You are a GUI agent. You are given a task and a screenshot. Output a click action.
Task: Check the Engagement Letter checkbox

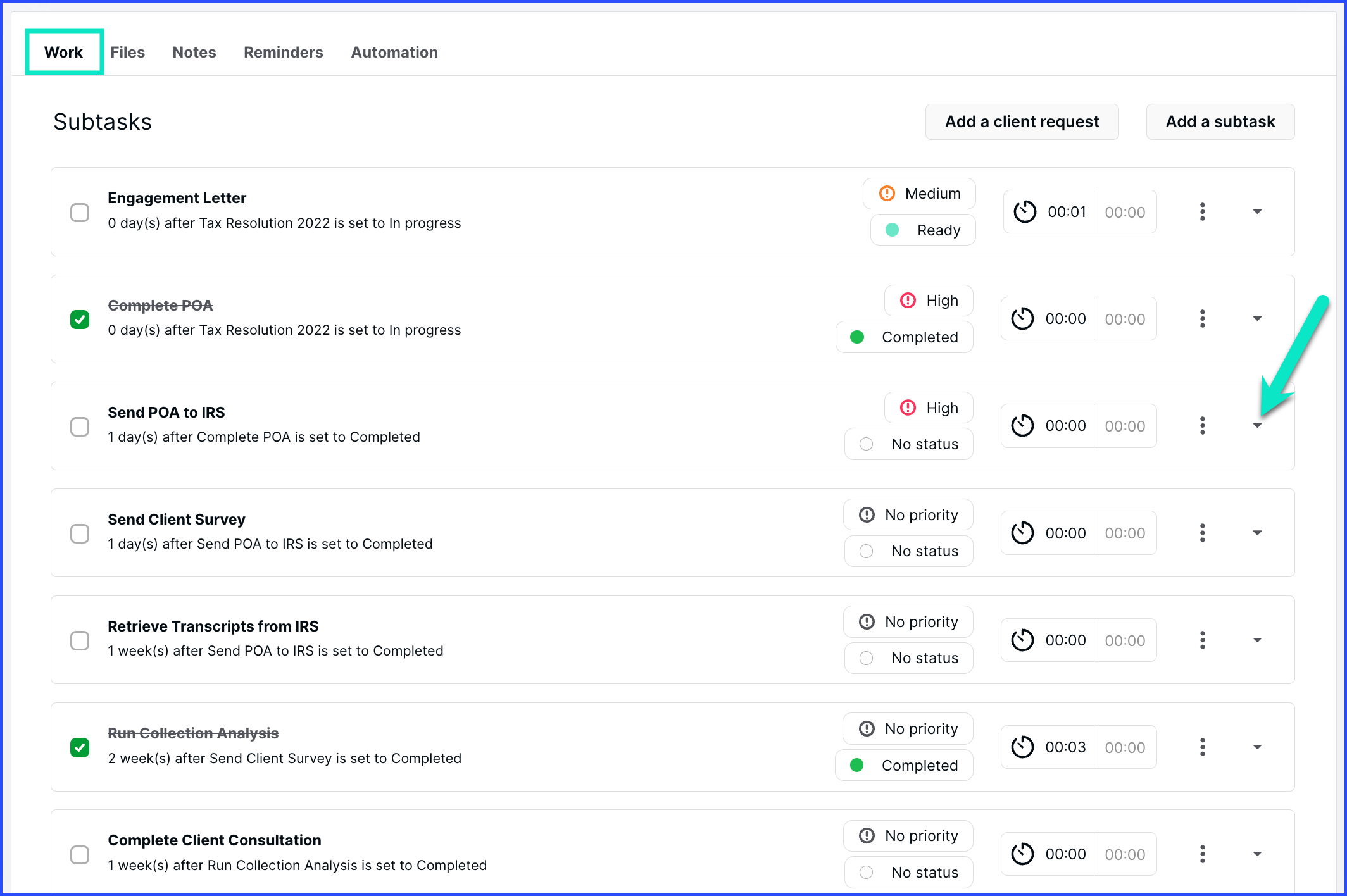[x=80, y=213]
